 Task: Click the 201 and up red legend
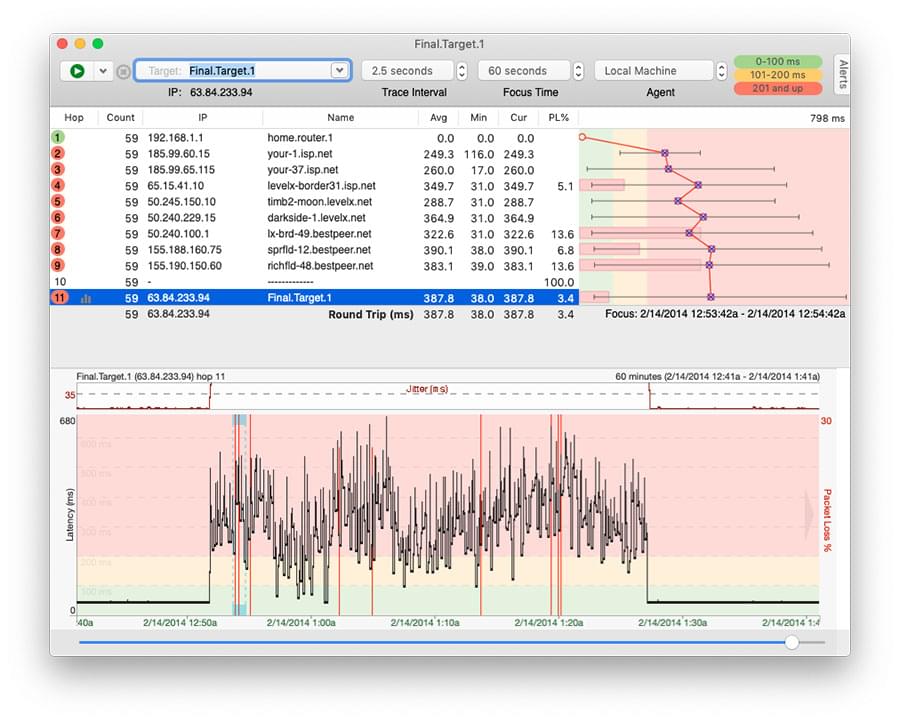coord(778,88)
